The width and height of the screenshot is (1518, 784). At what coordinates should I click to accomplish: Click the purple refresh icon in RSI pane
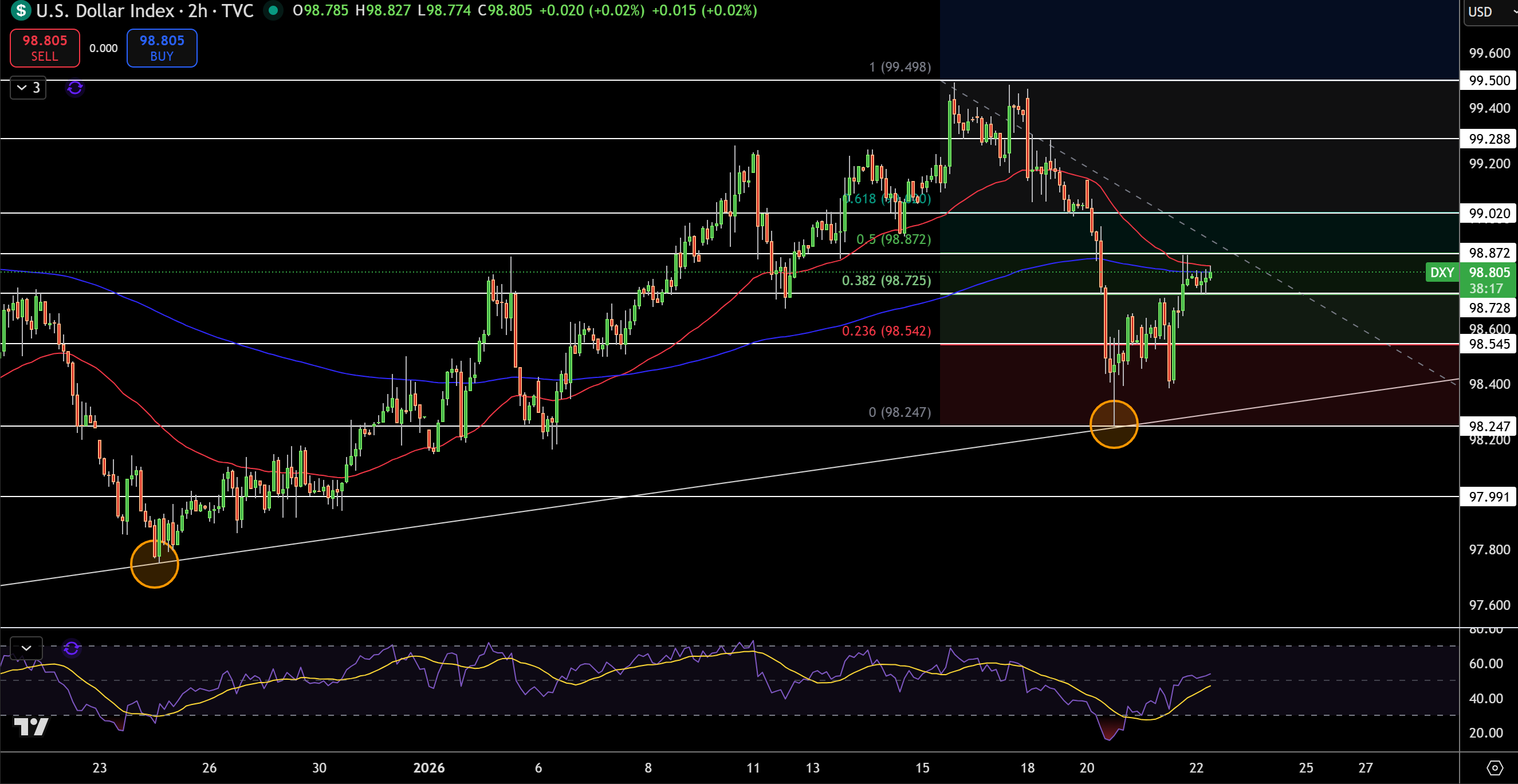pos(71,648)
